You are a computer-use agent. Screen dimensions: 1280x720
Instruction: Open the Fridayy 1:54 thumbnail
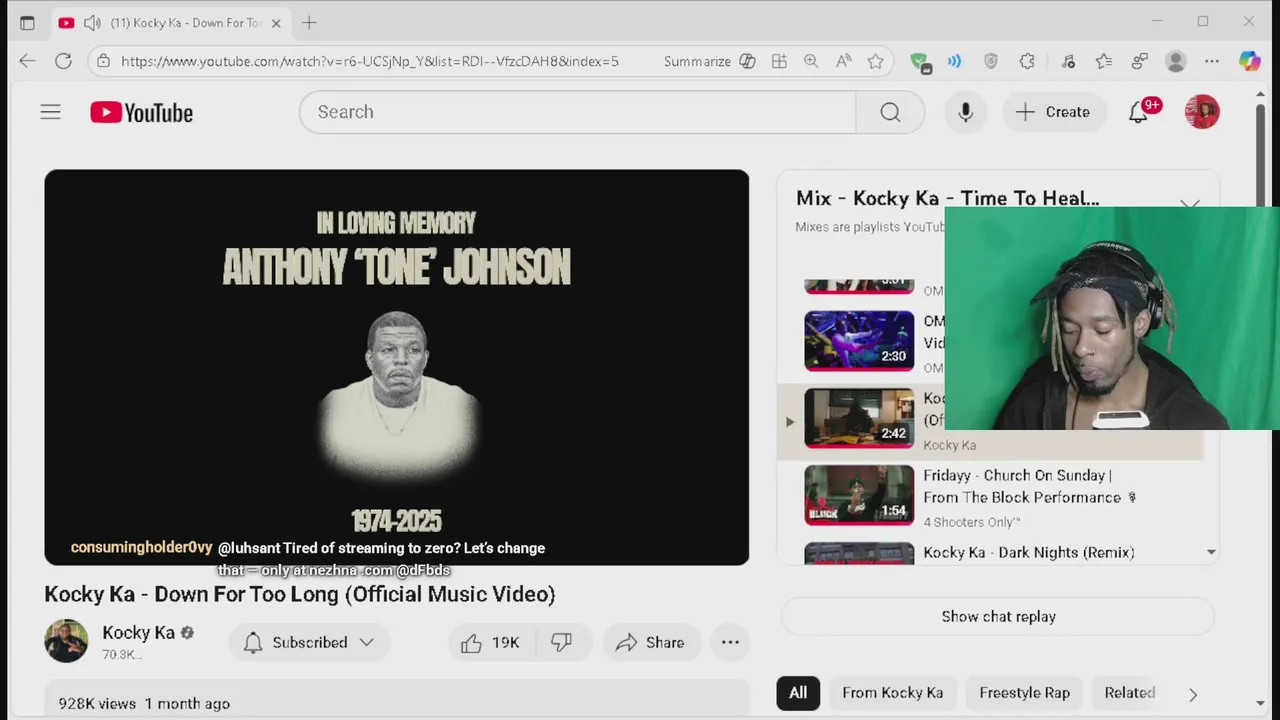(x=859, y=495)
